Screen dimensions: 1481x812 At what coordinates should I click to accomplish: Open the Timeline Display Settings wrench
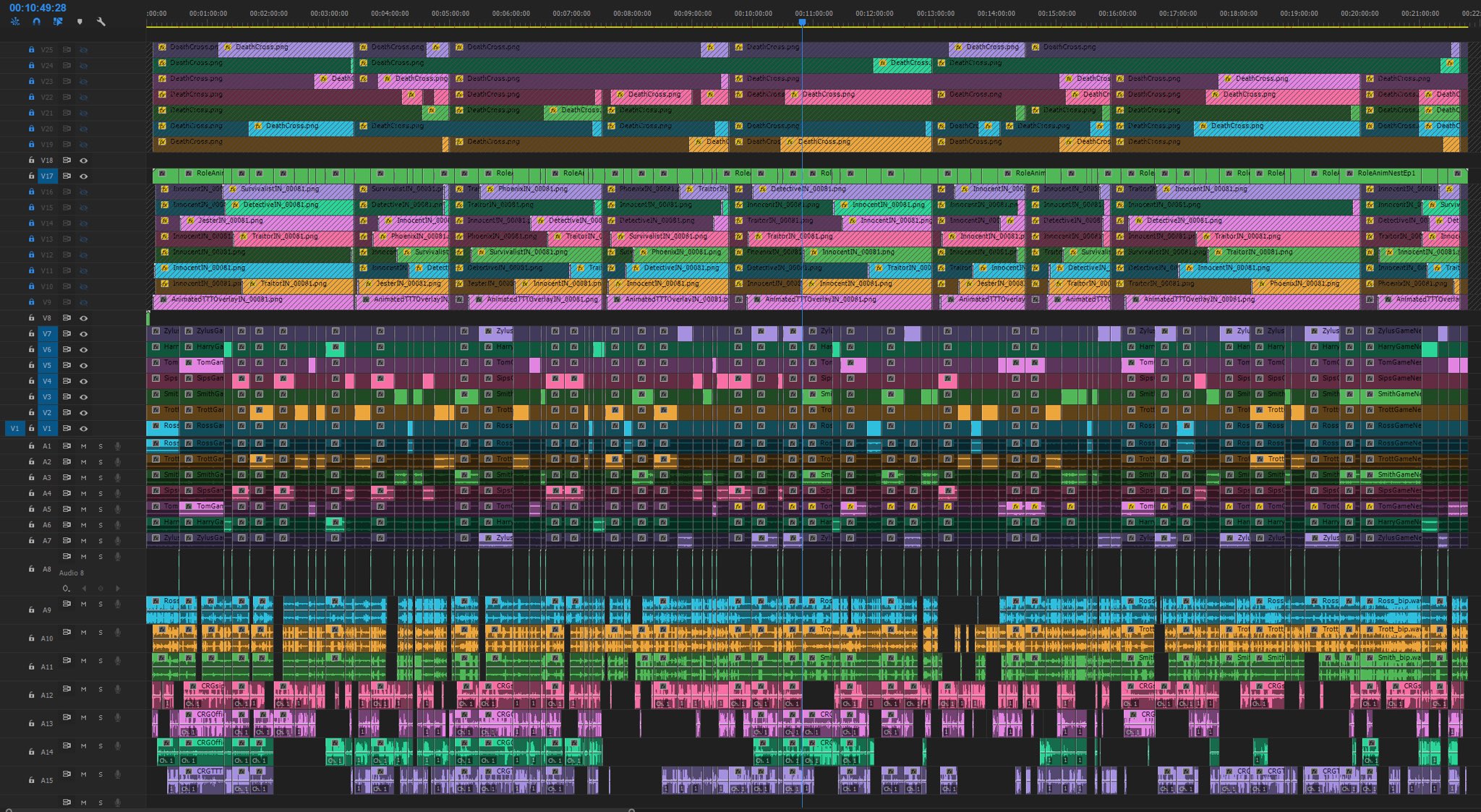click(101, 22)
